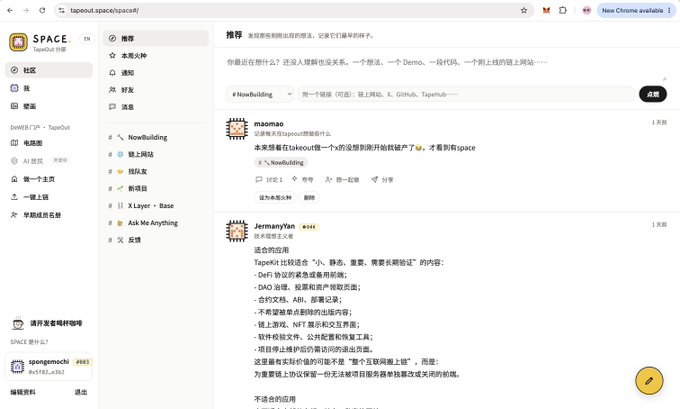The width and height of the screenshot is (680, 409).
Task: Open 通知 notifications with bell icon
Action: 155,73
